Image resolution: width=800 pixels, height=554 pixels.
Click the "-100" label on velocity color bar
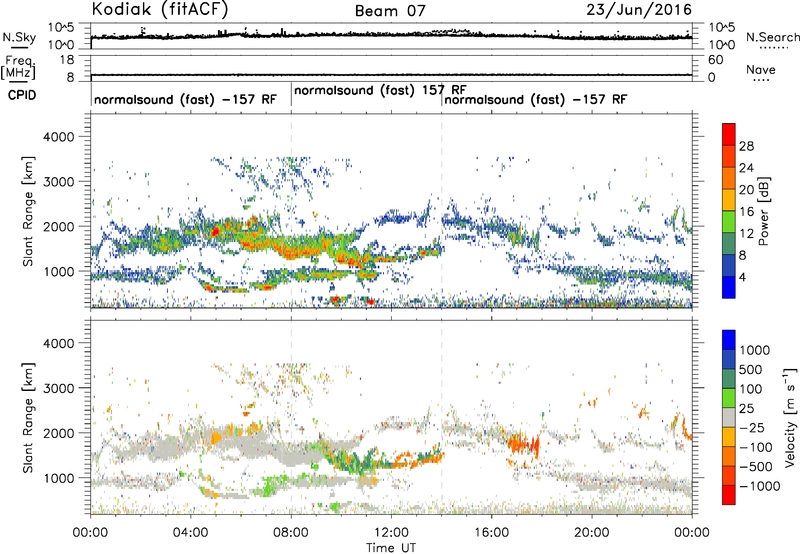tap(756, 447)
